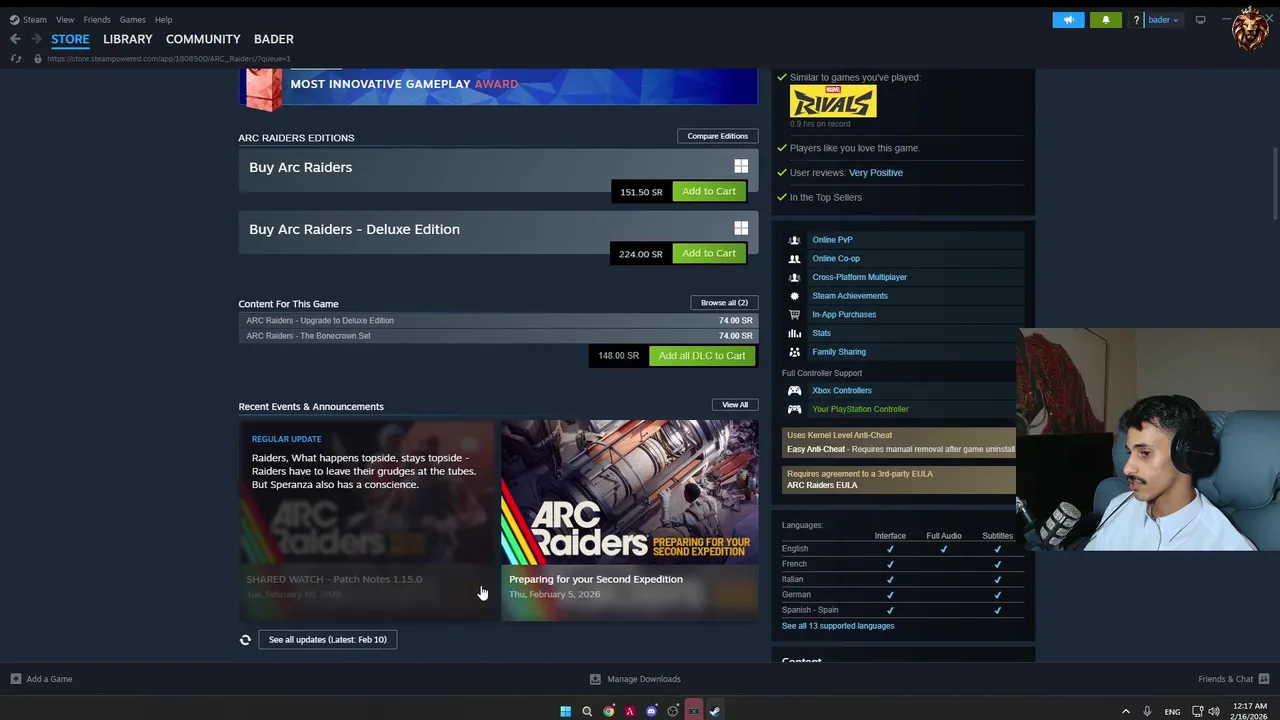Image resolution: width=1280 pixels, height=720 pixels.
Task: Open the Games menu
Action: [132, 20]
